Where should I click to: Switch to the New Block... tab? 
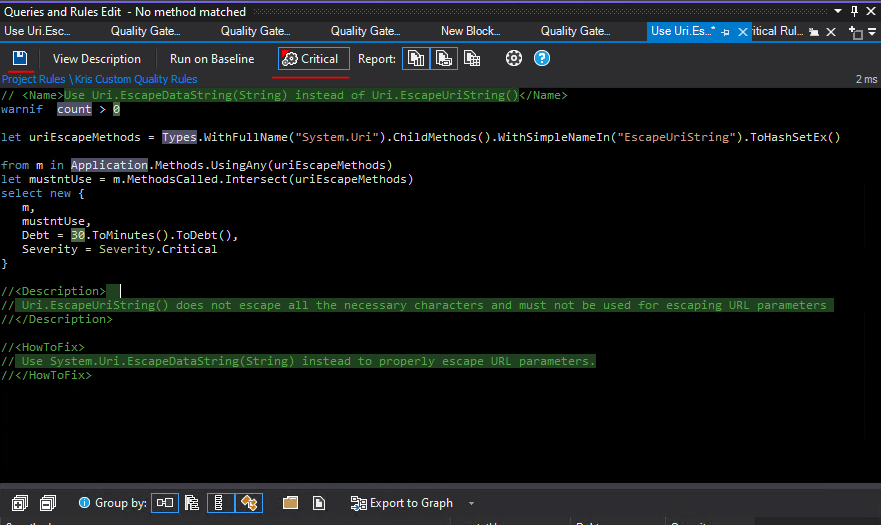tap(470, 31)
